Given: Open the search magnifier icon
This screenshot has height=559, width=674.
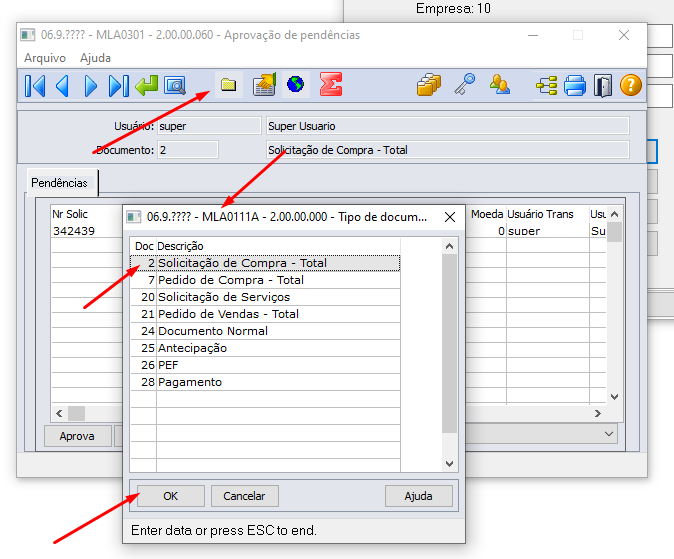Looking at the screenshot, I should (175, 86).
